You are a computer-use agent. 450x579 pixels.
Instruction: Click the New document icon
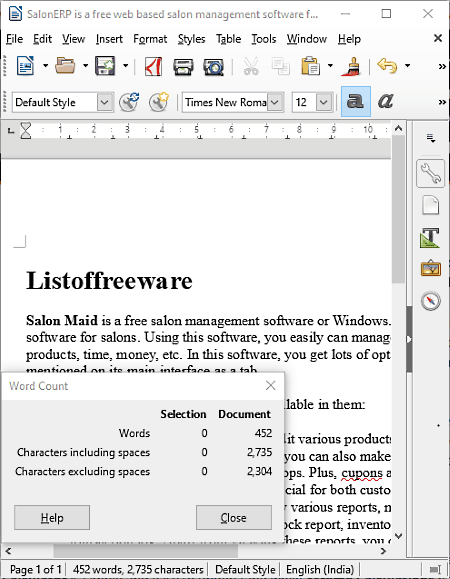tap(25, 66)
